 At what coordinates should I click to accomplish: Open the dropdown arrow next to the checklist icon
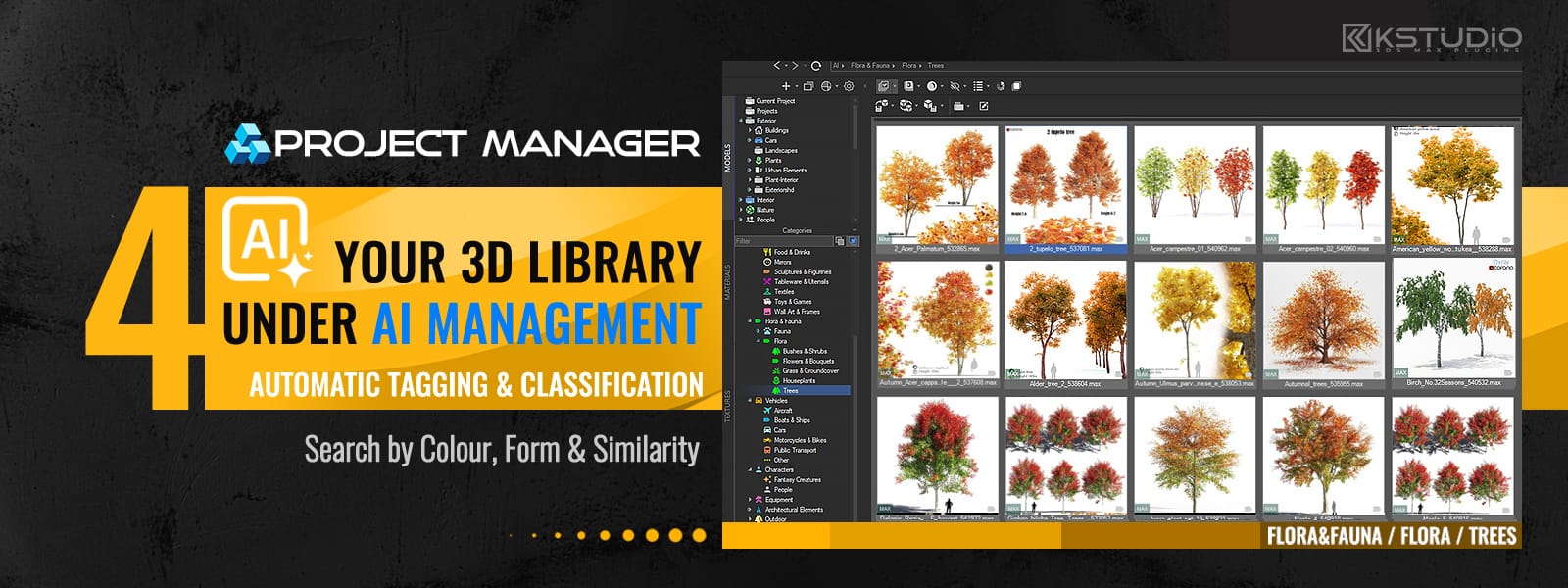(895, 86)
